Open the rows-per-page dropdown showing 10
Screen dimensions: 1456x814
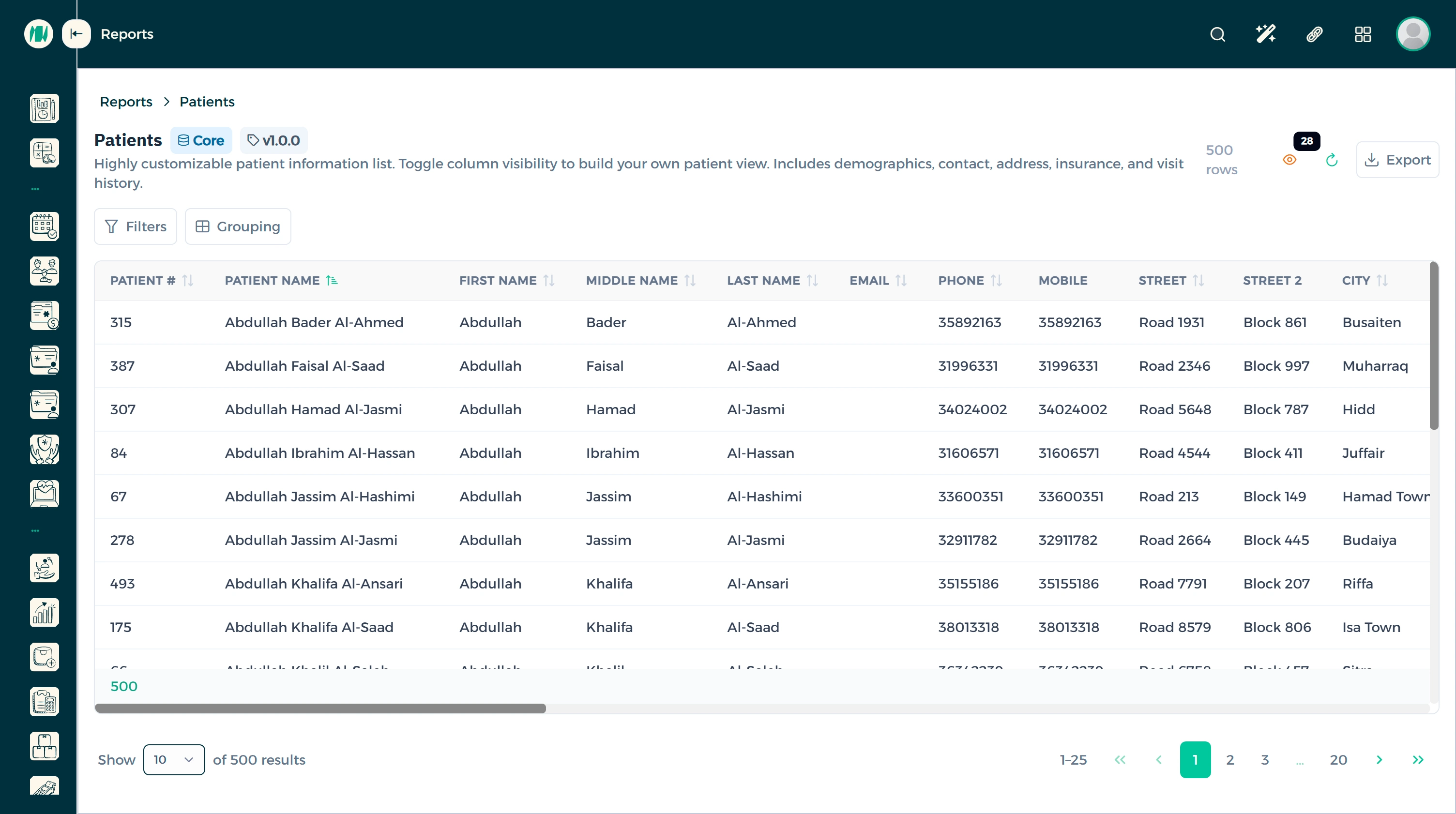click(x=174, y=760)
